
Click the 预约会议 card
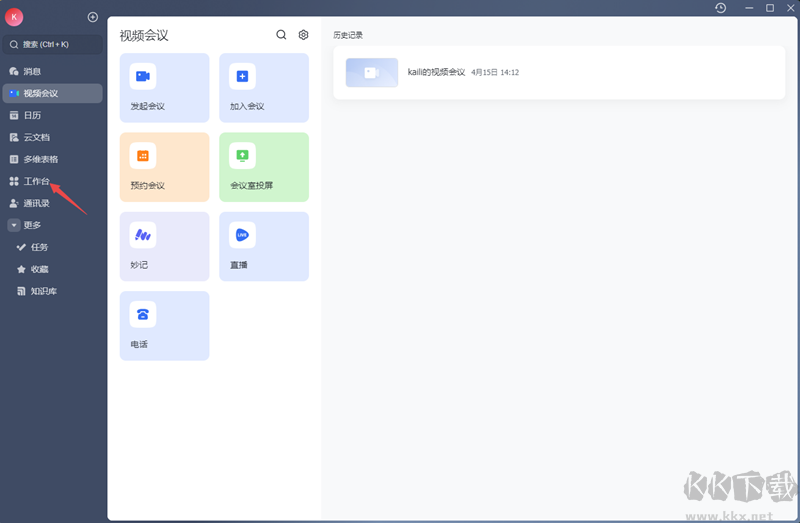164,167
